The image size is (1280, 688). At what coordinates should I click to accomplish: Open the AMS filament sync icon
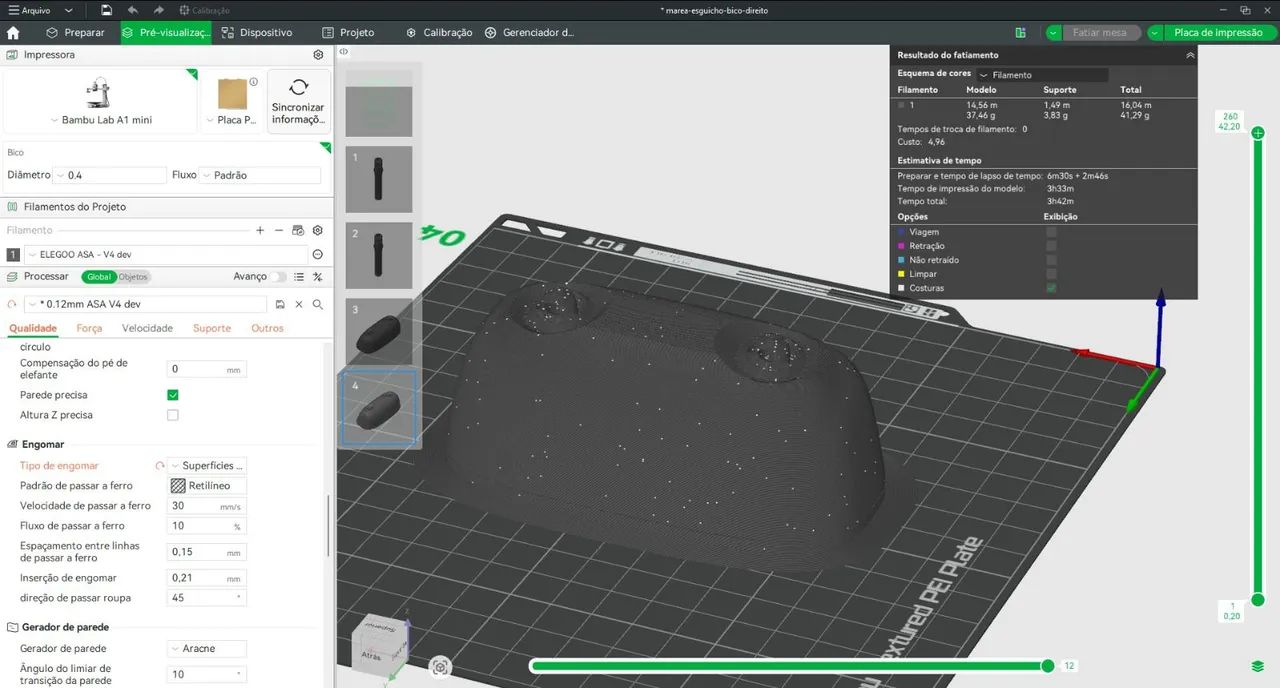click(x=298, y=230)
